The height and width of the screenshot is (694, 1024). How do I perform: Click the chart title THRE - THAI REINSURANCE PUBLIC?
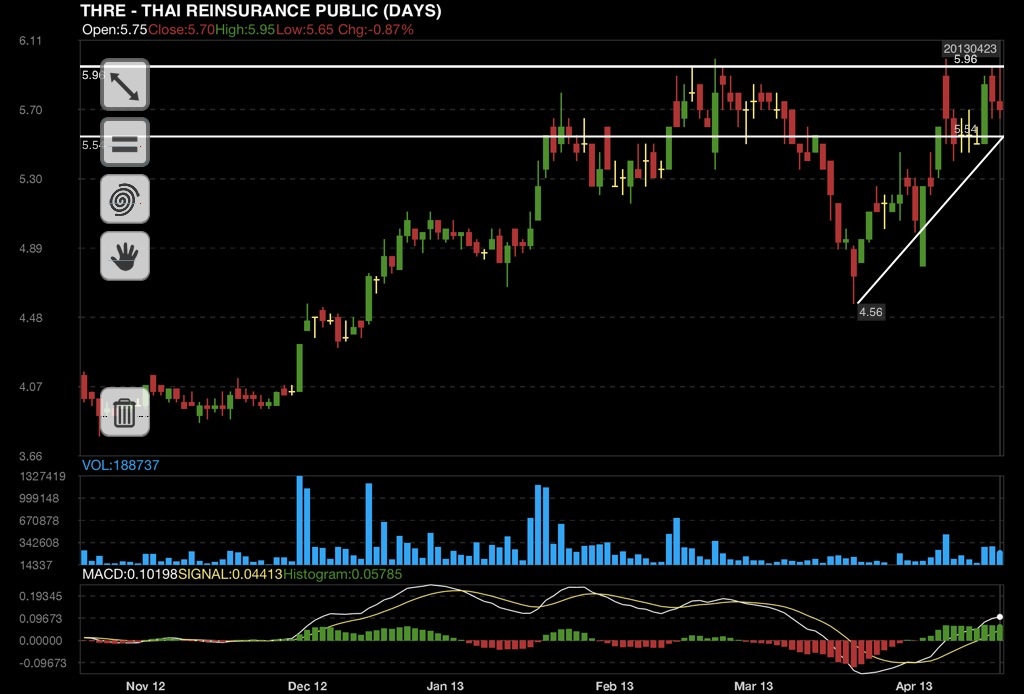click(261, 10)
